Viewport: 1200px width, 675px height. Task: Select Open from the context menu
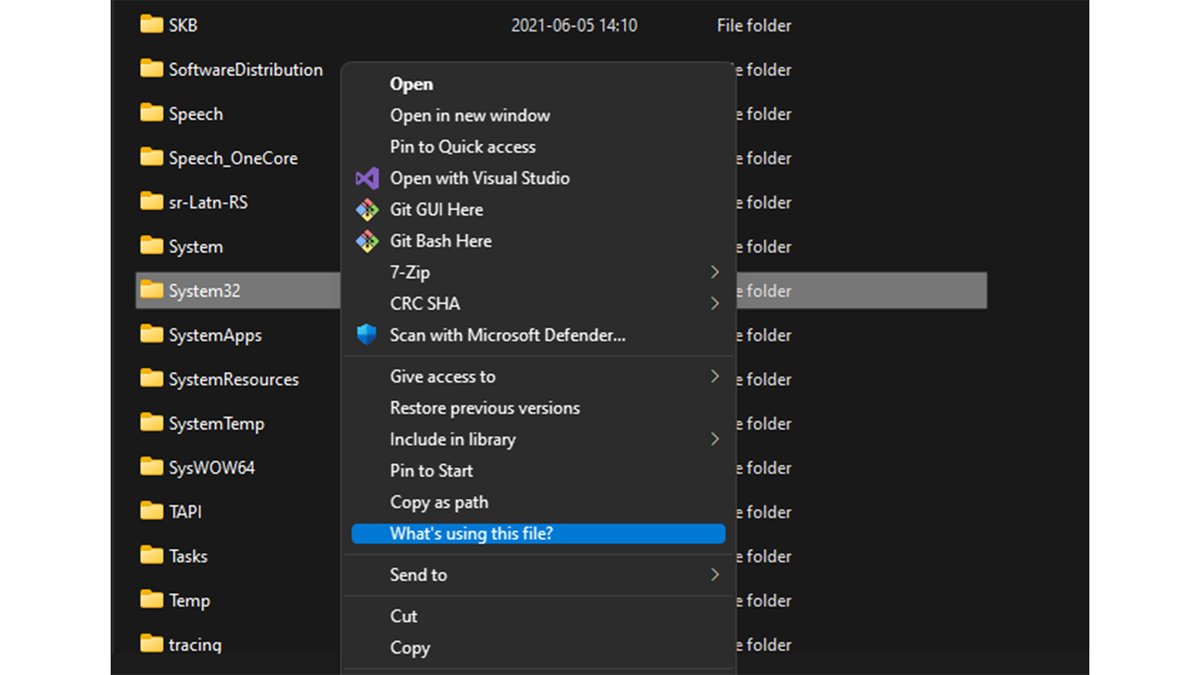tap(410, 83)
